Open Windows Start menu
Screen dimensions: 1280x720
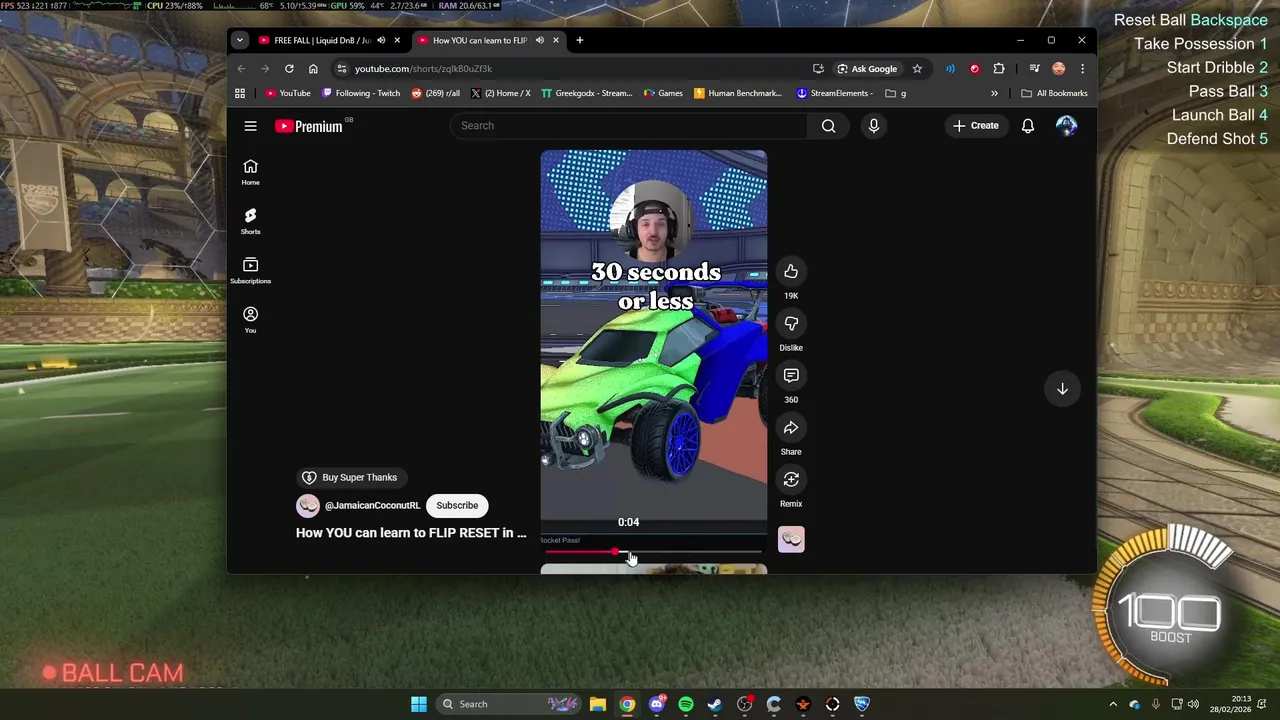[x=419, y=704]
